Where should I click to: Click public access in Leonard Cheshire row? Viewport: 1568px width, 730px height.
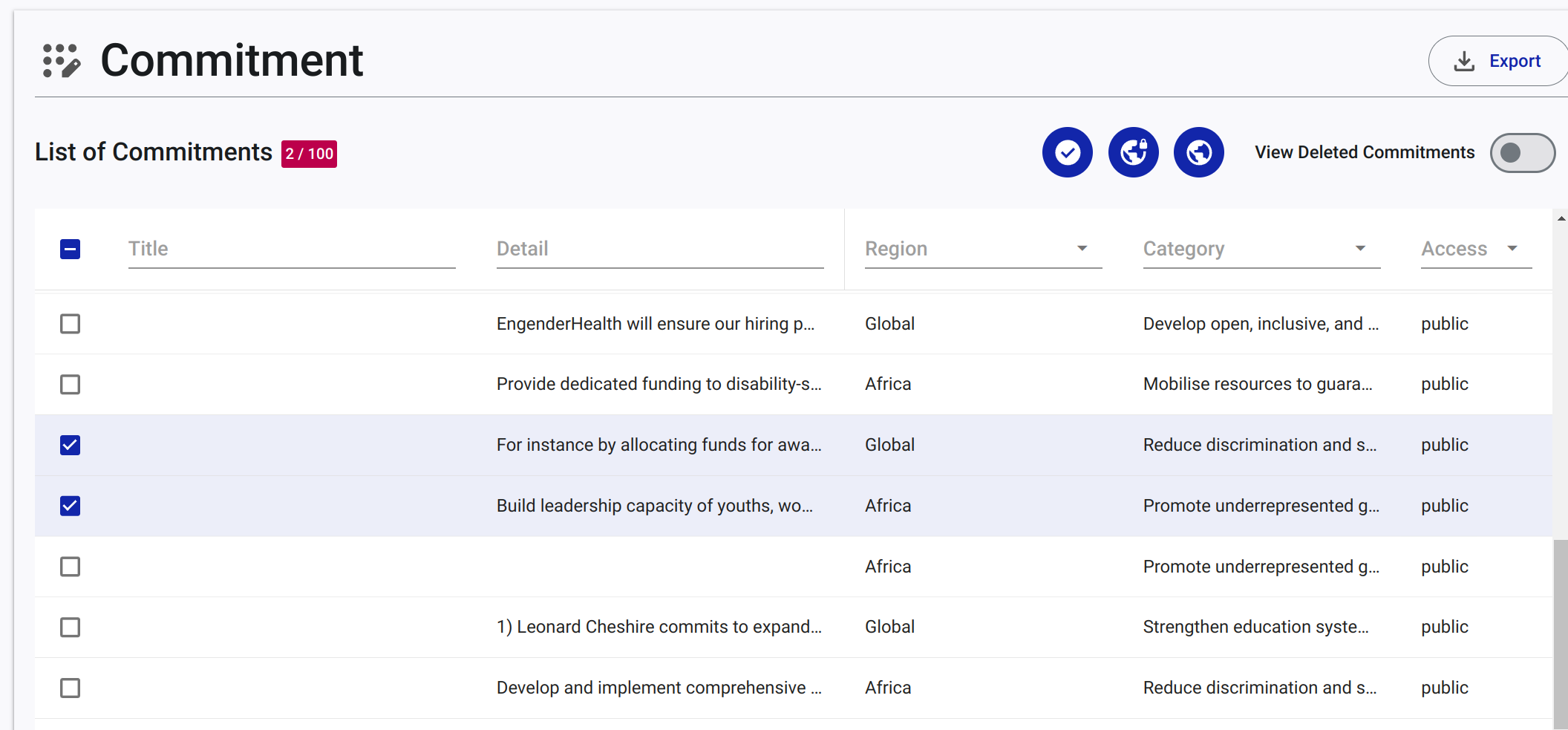tap(1445, 628)
